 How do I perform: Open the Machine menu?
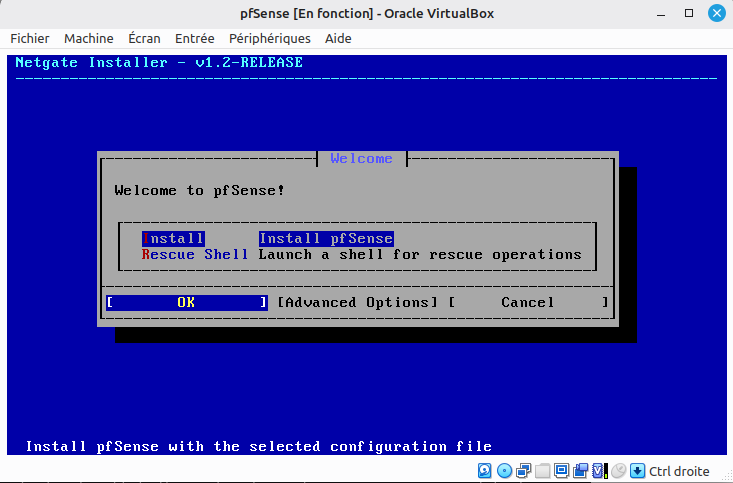89,38
